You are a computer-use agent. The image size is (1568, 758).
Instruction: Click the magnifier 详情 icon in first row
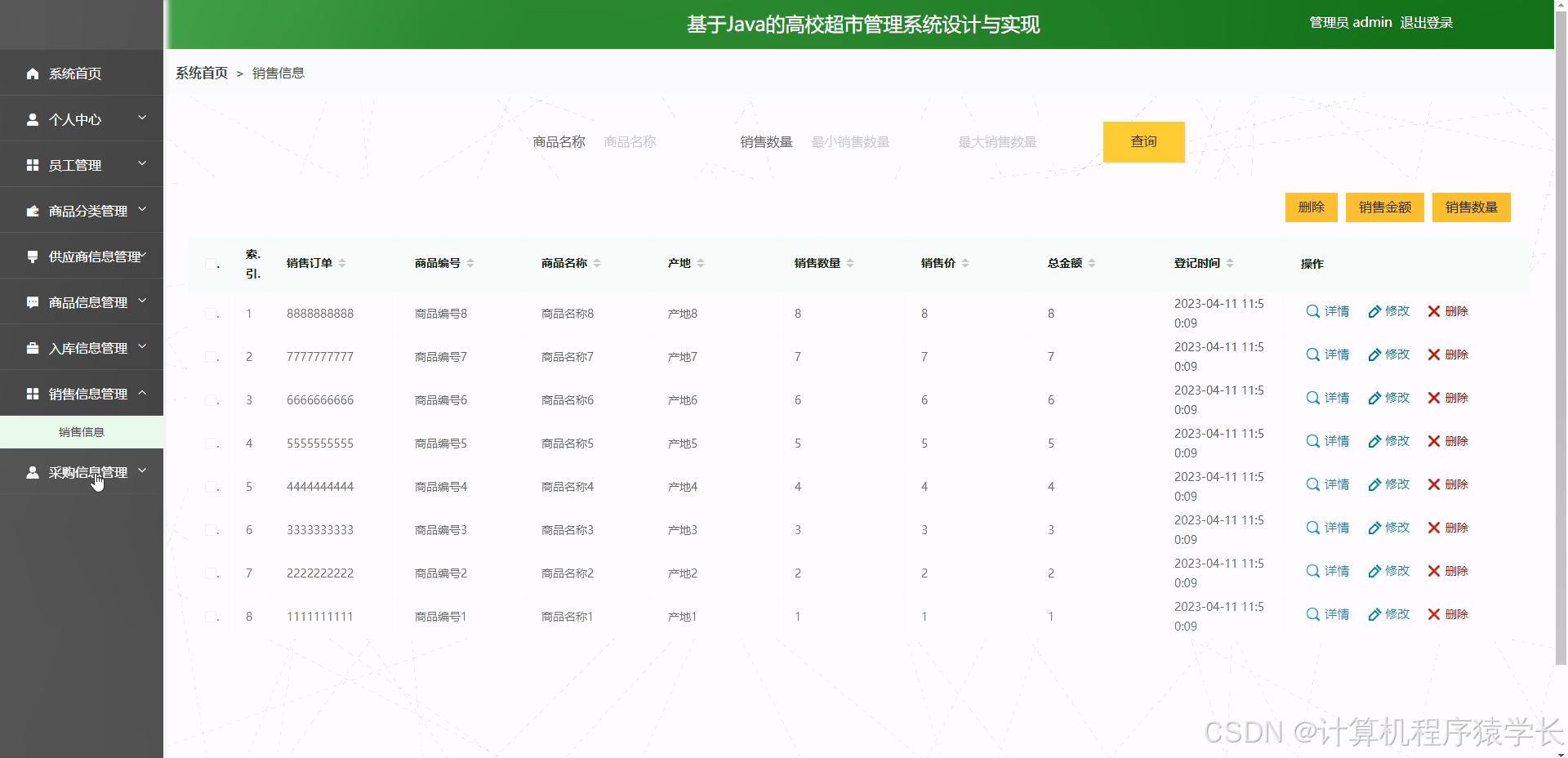pos(1312,311)
